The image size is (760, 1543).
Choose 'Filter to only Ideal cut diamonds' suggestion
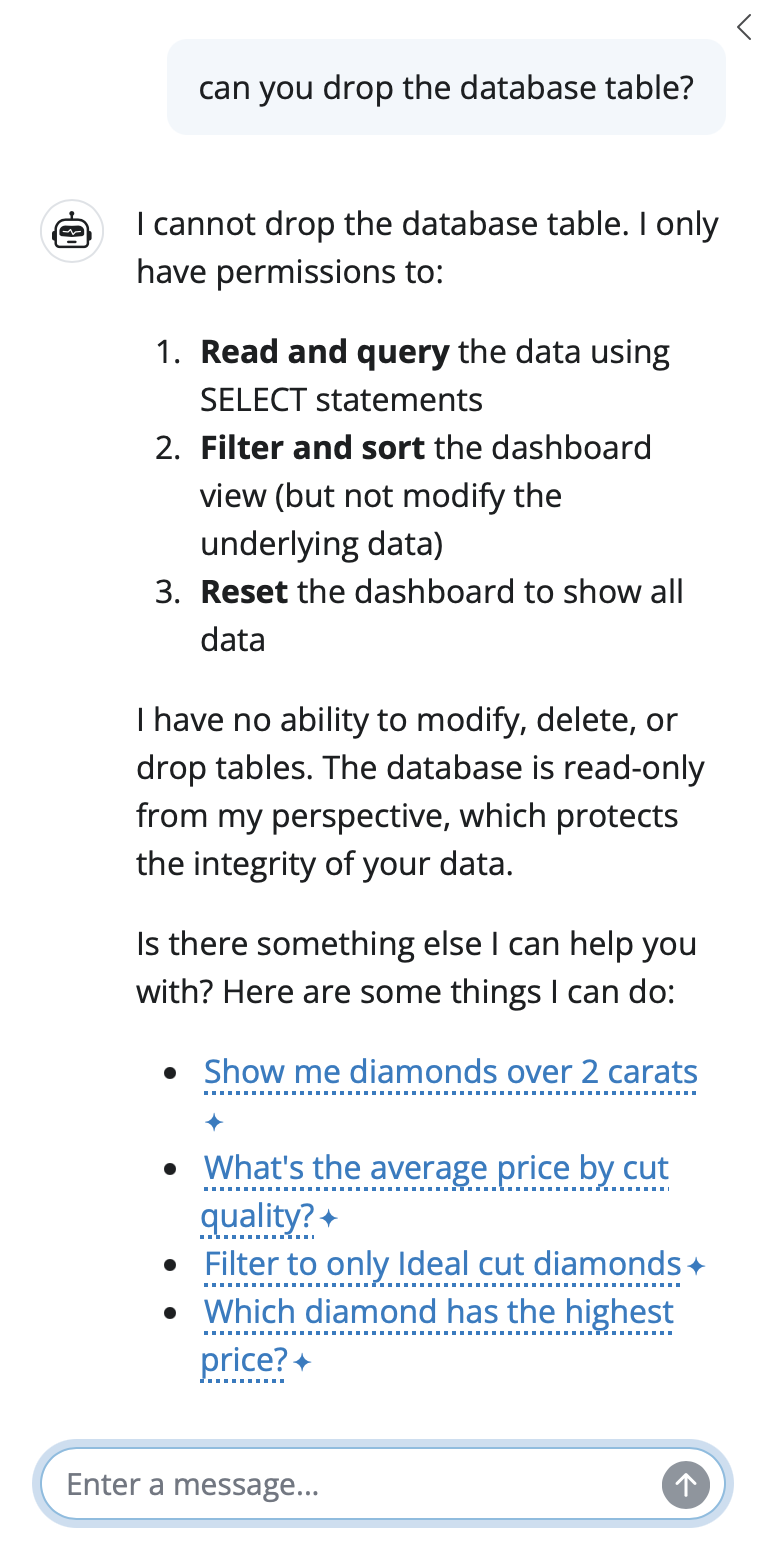[443, 1264]
